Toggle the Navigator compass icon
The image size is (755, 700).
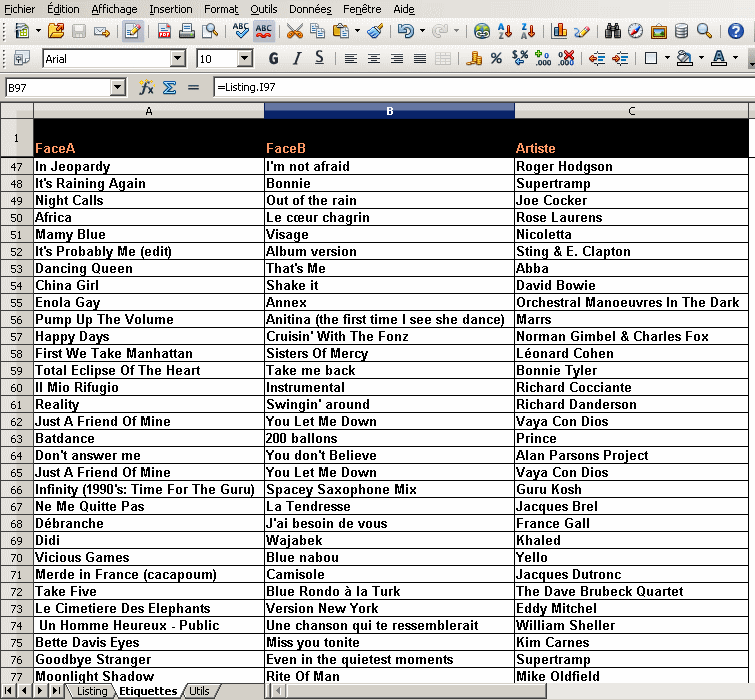(636, 31)
